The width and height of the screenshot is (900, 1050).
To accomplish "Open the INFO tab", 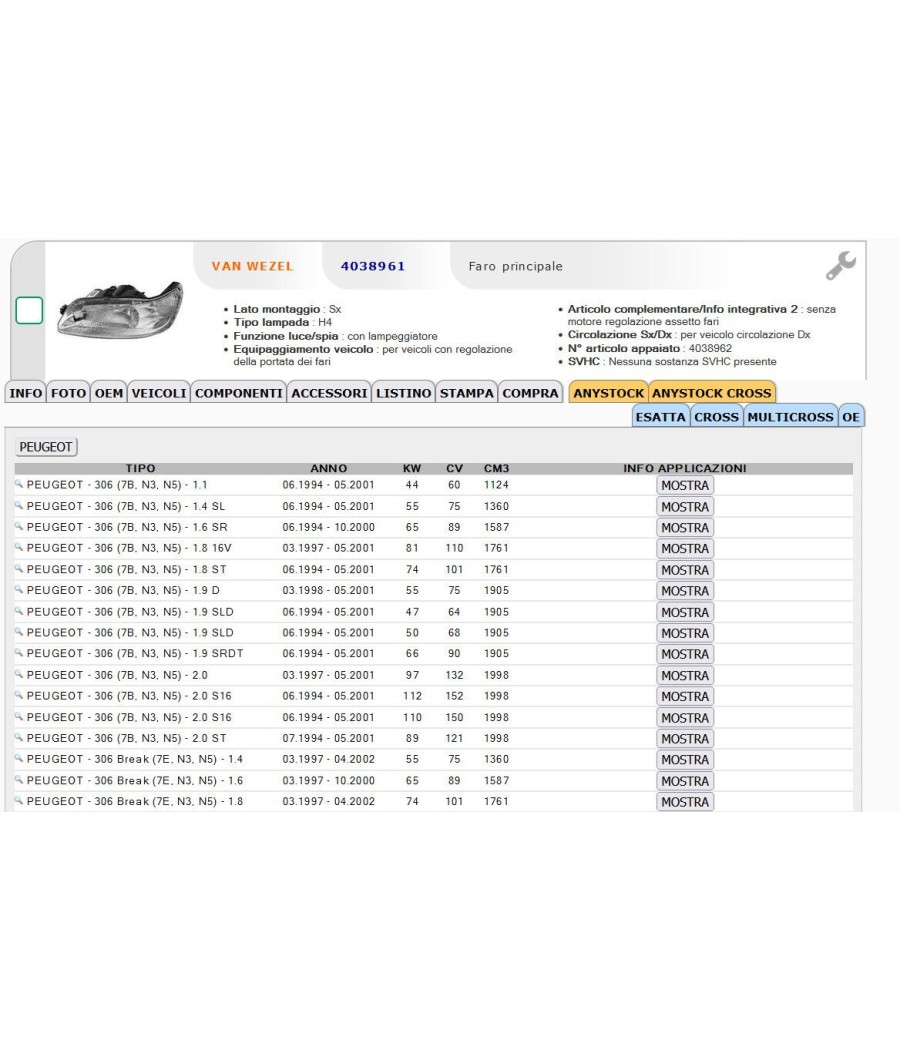I will (25, 393).
